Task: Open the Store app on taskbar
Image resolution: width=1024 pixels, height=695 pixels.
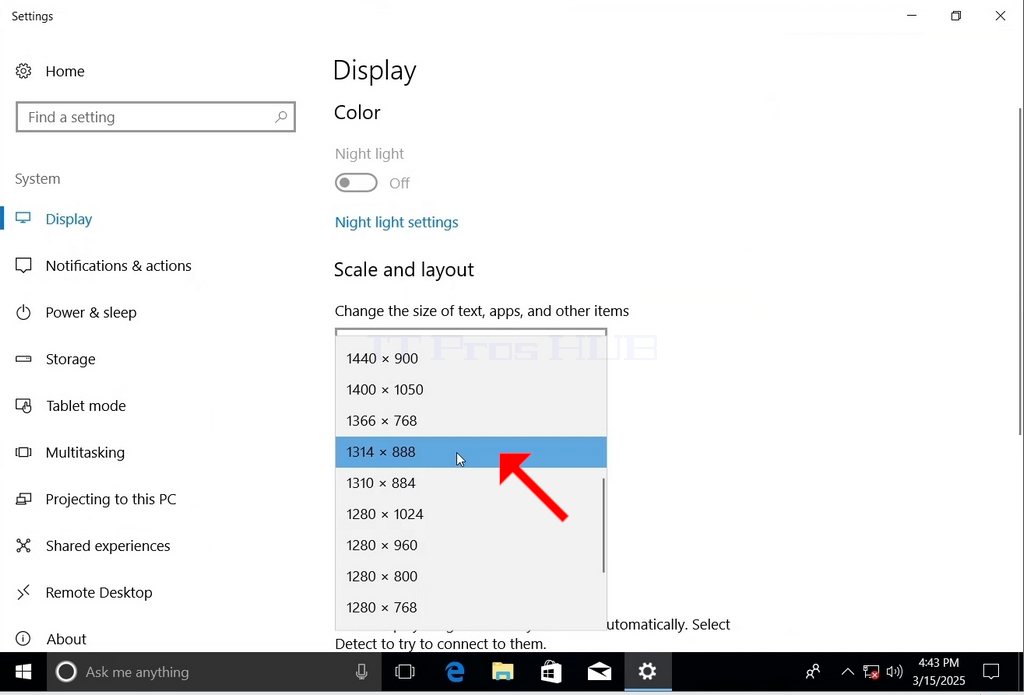Action: (551, 671)
